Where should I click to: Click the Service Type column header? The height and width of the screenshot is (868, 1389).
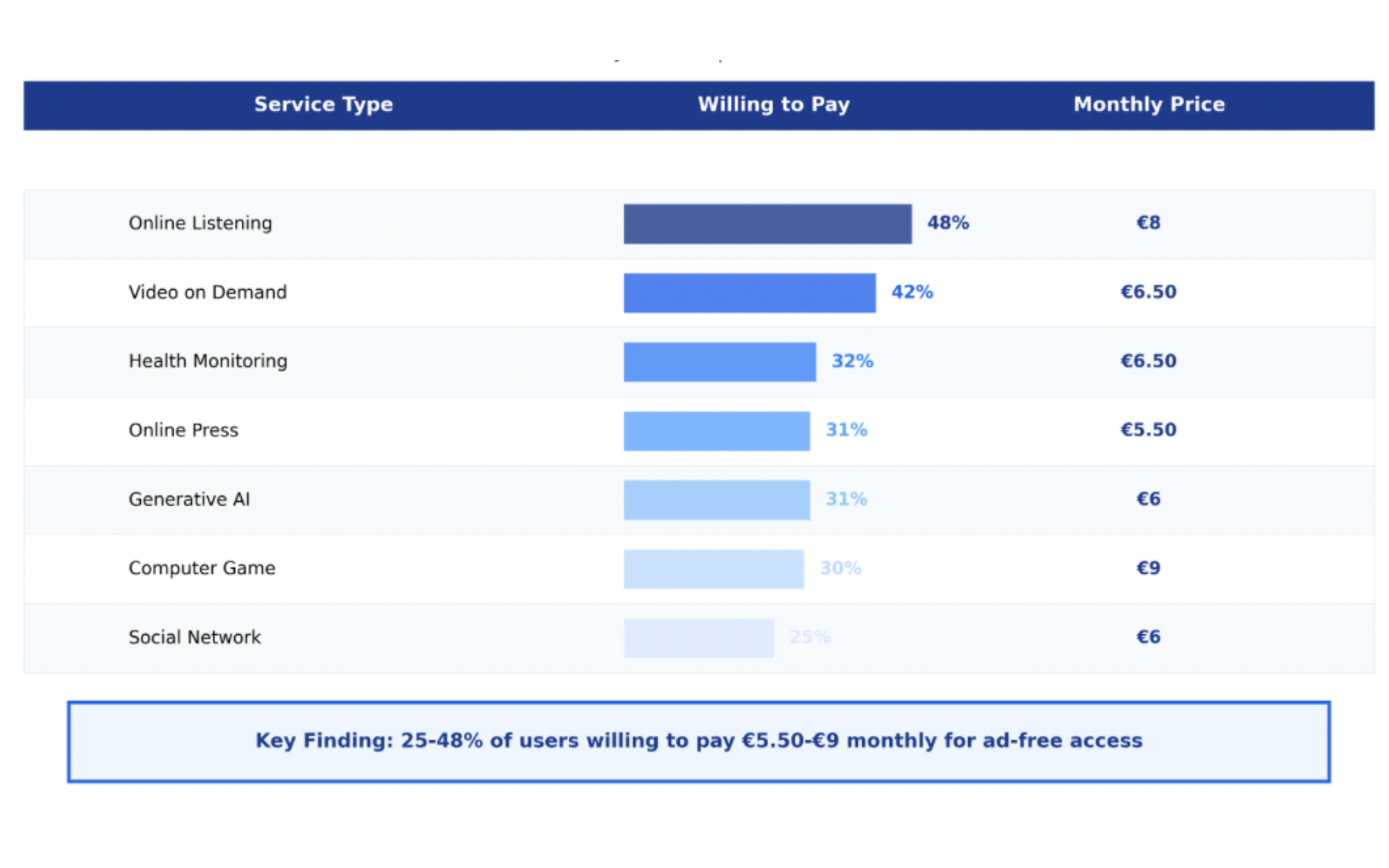323,104
